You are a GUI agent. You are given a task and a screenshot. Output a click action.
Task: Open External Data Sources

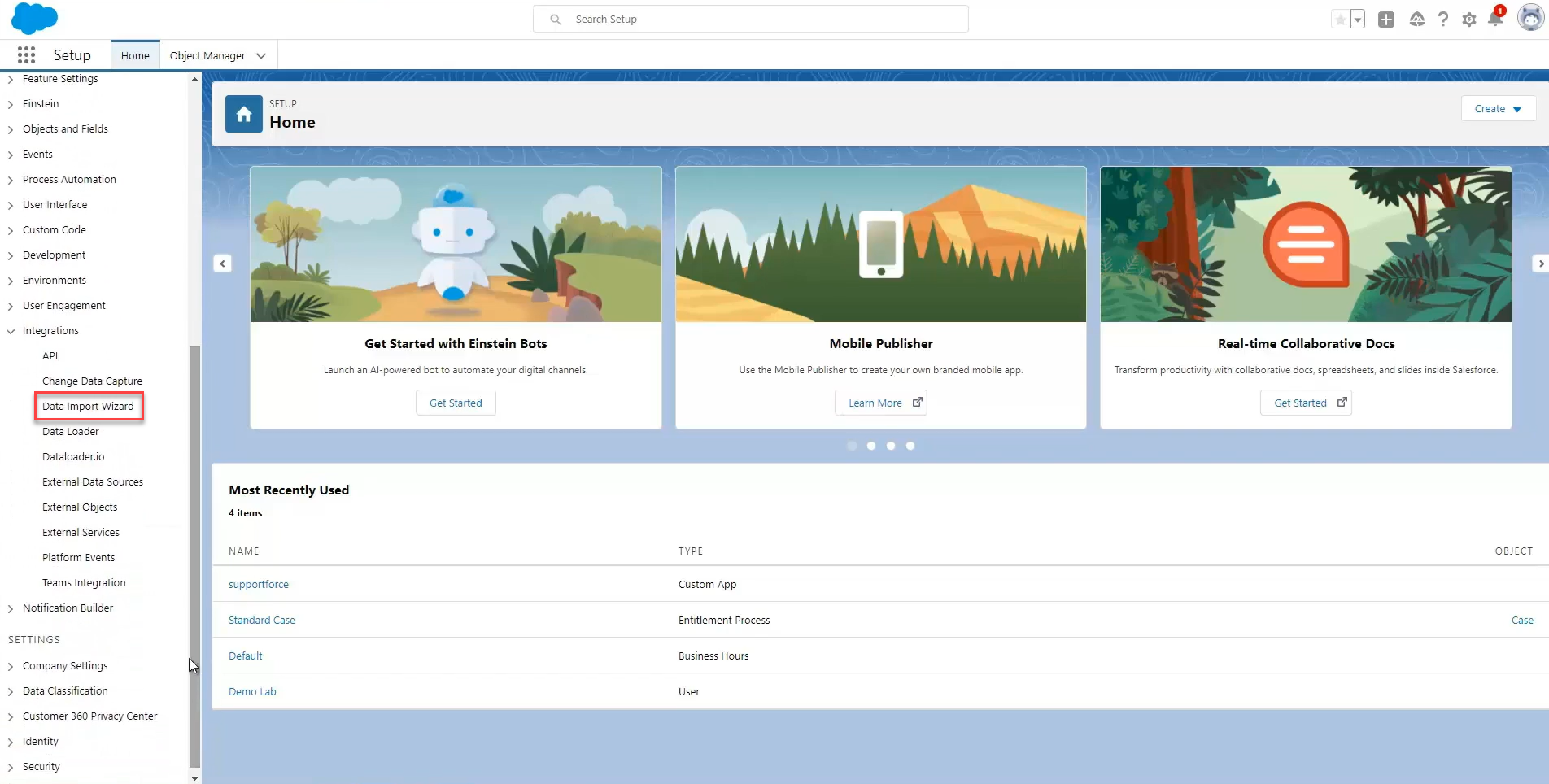pyautogui.click(x=93, y=481)
